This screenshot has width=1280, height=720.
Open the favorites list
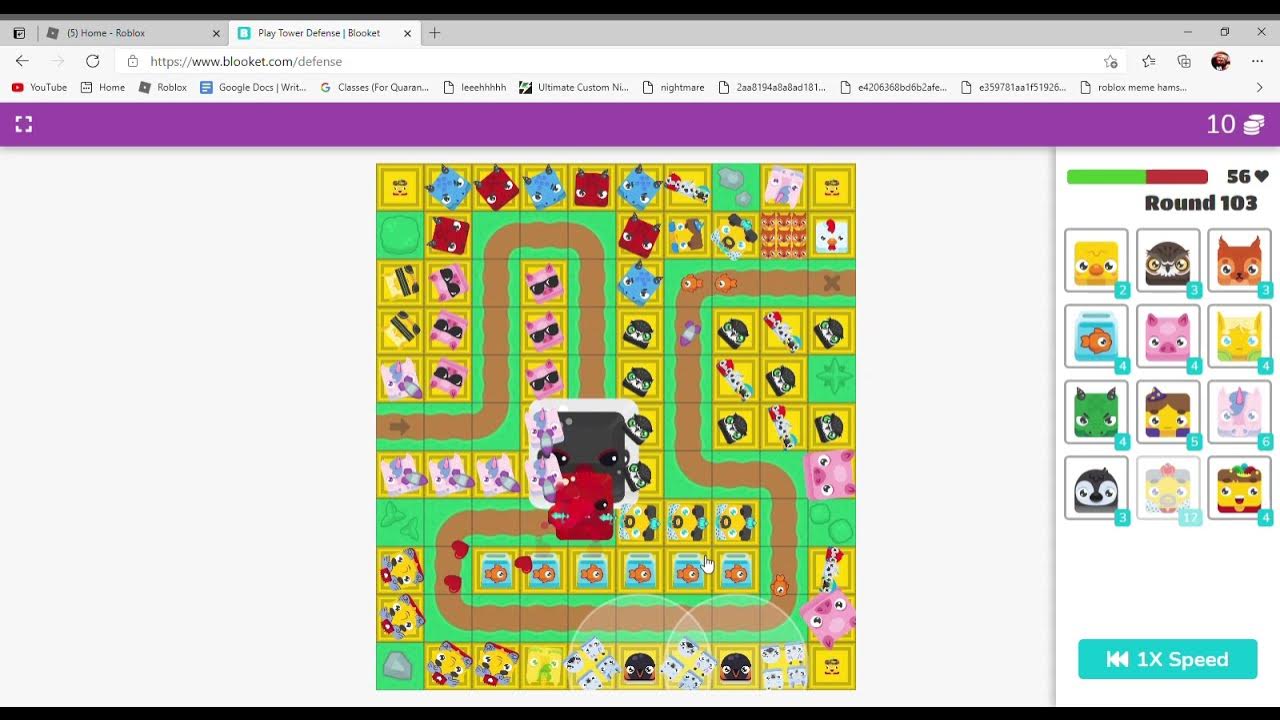click(x=1148, y=61)
